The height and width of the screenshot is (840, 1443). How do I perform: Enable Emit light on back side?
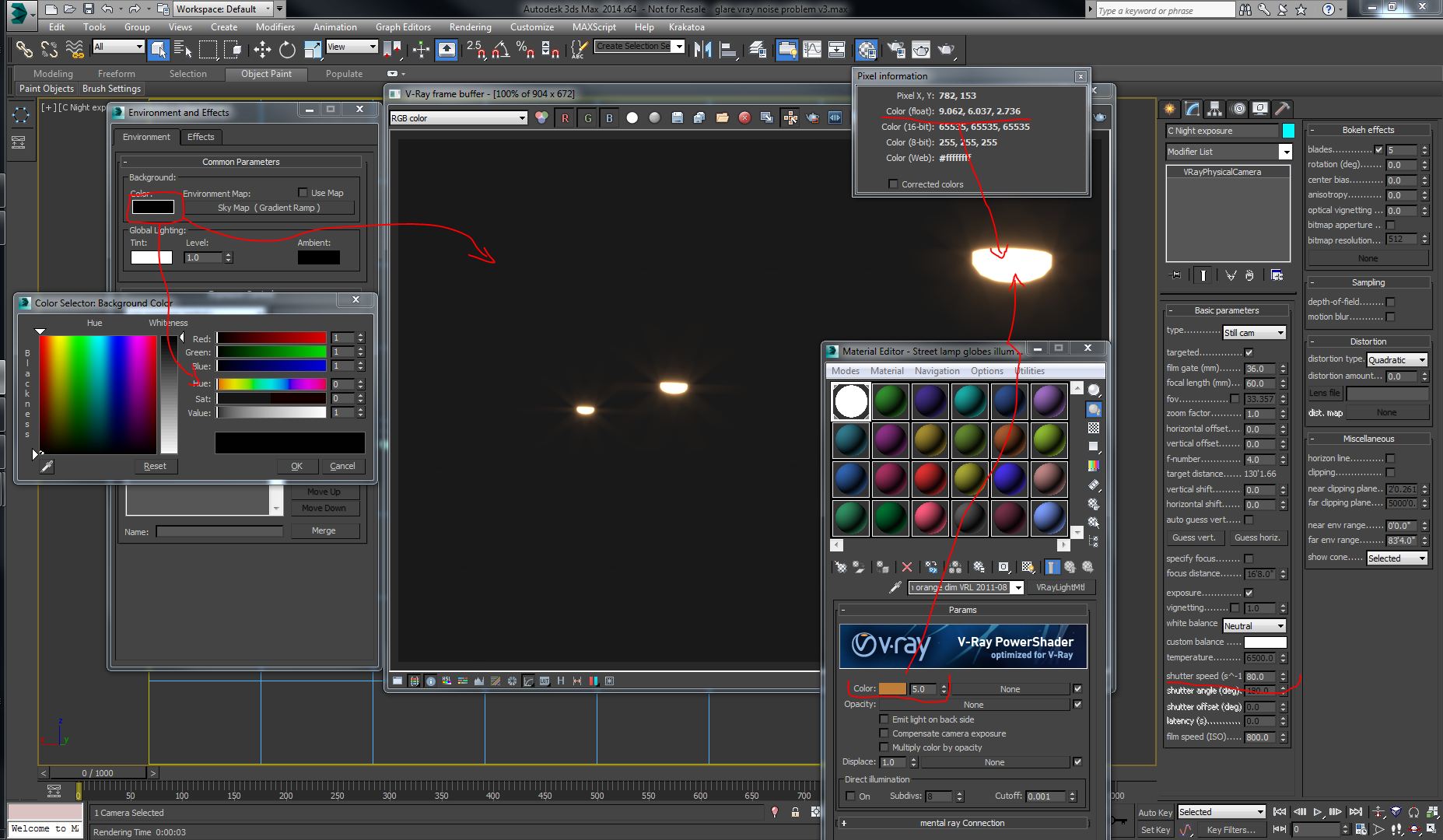(x=884, y=719)
